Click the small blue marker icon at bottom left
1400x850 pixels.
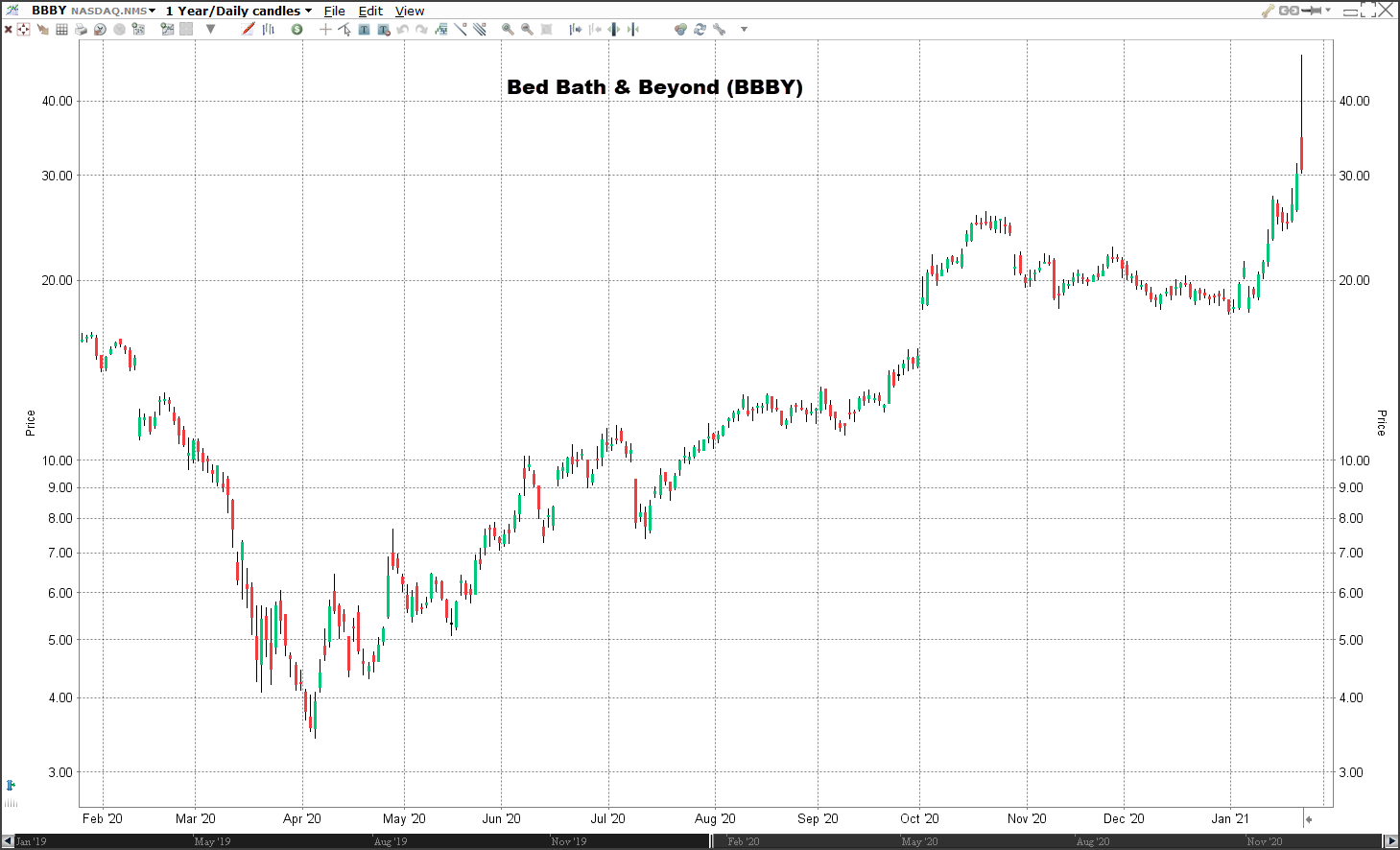point(11,785)
